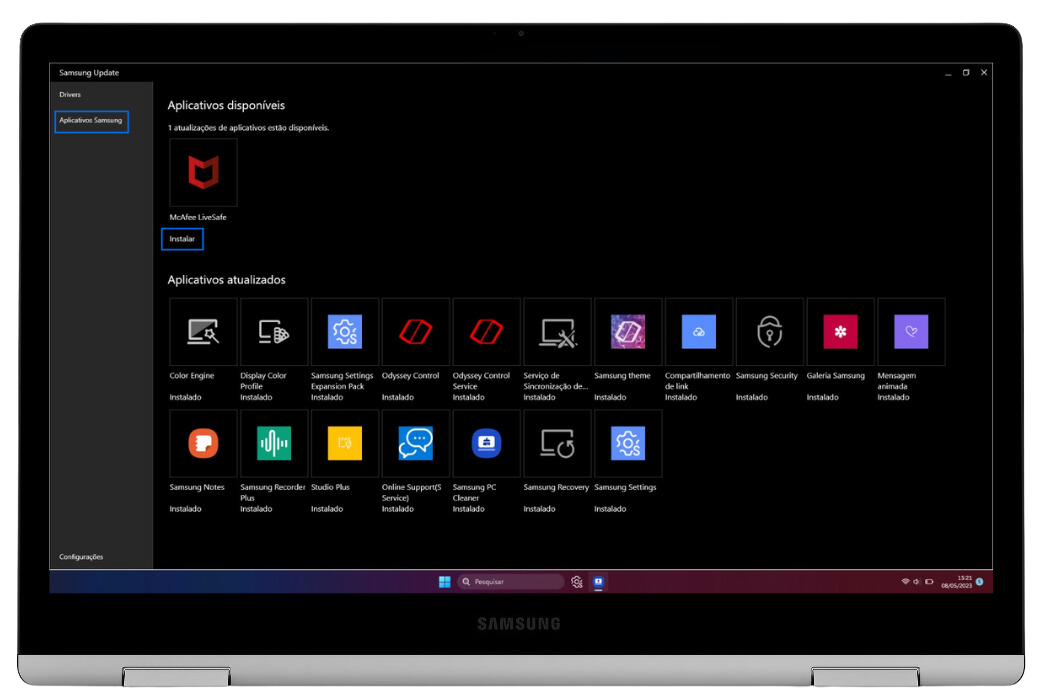Open the Wi-Fi network tray icon
The width and height of the screenshot is (1043, 690).
click(x=905, y=582)
